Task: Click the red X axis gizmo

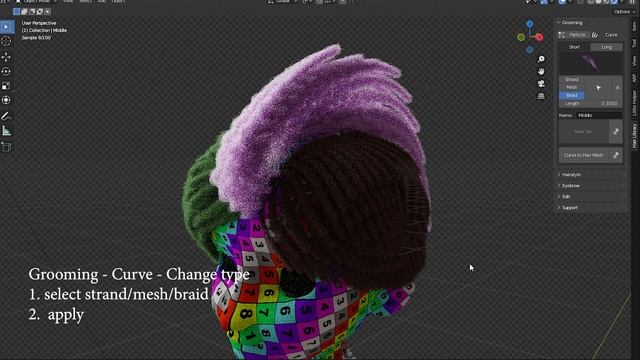Action: pos(539,37)
